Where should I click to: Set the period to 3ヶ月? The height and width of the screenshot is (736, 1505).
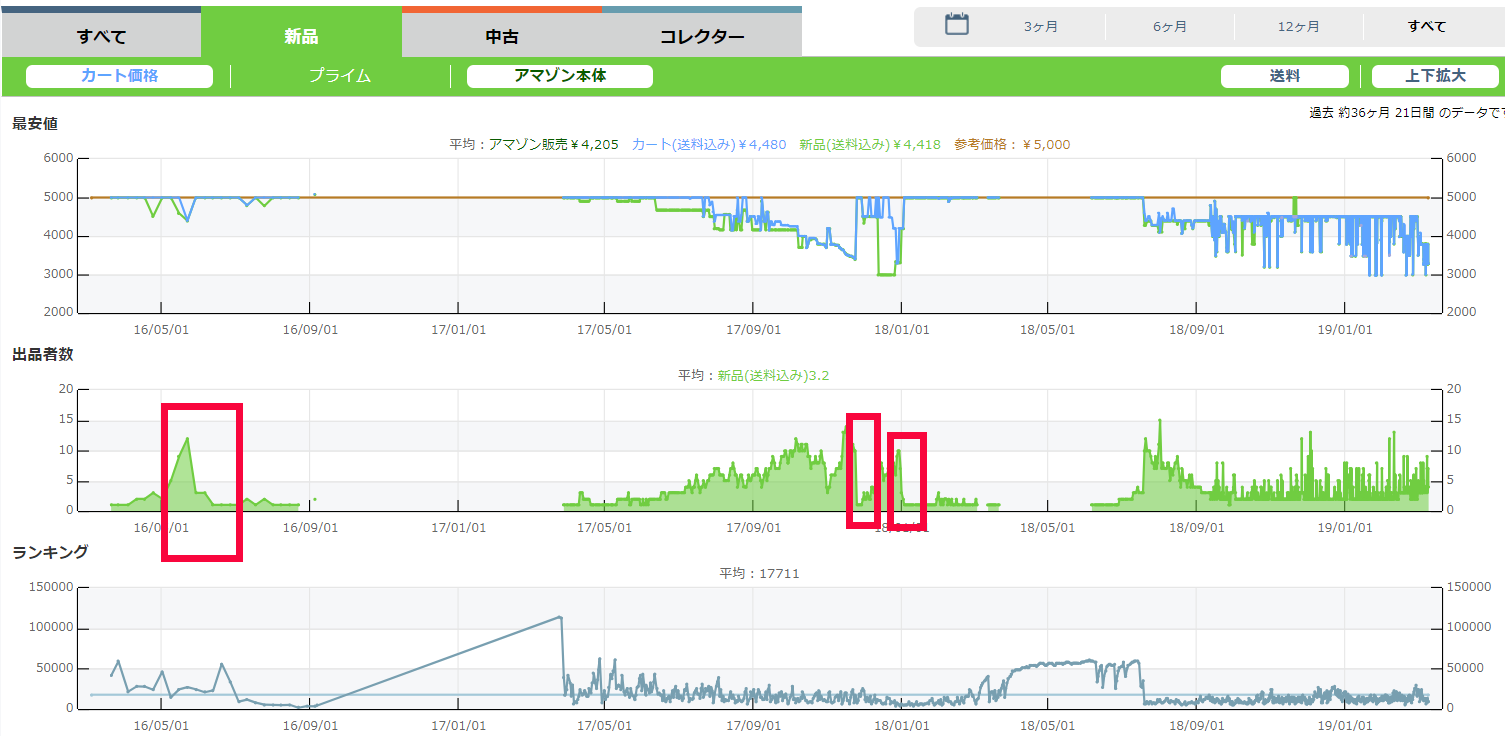[1040, 27]
